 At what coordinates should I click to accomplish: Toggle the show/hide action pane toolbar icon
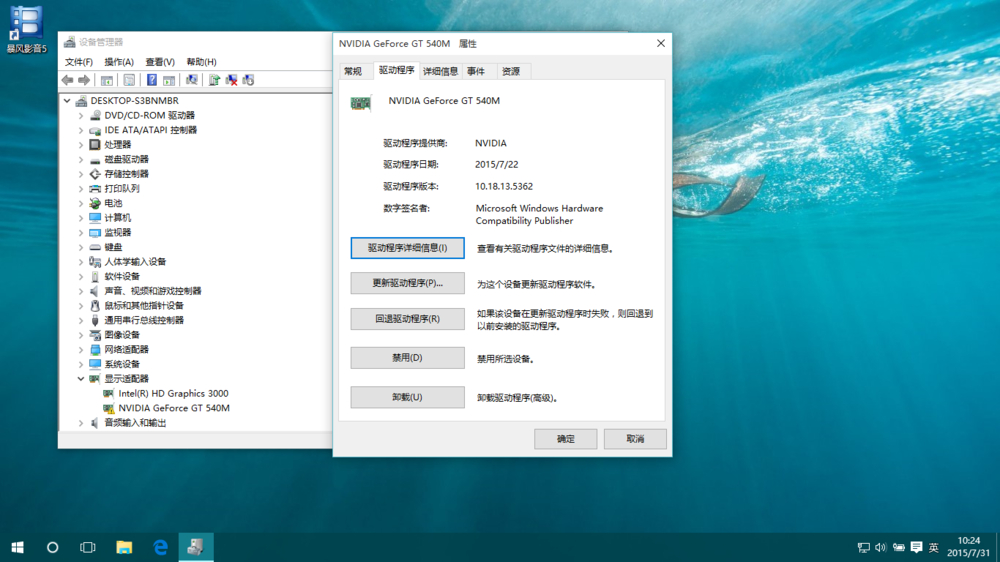[169, 80]
